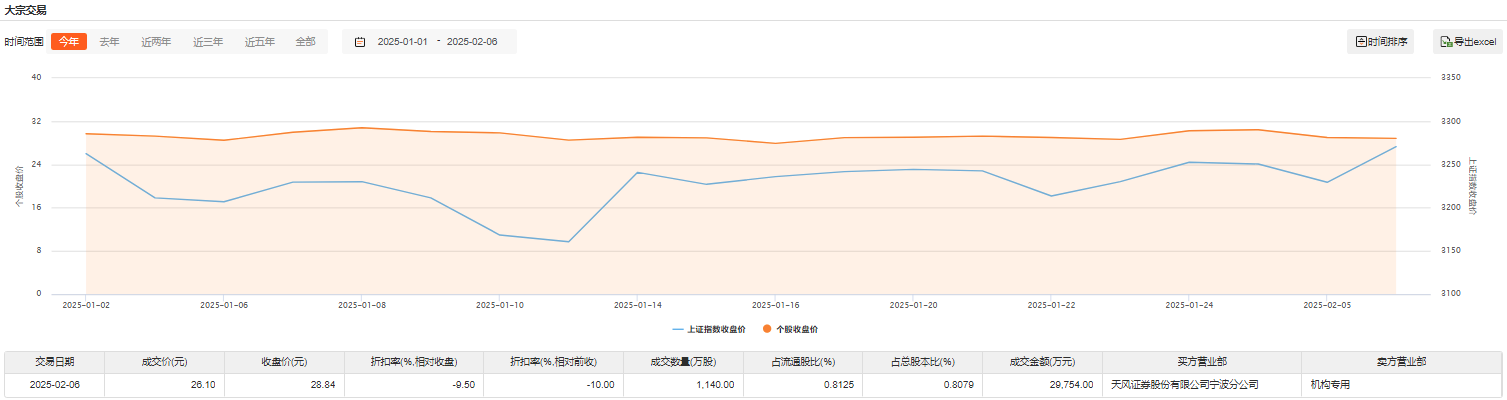1507x400 pixels.
Task: Open end date 2025-02-06 picker
Action: point(472,42)
